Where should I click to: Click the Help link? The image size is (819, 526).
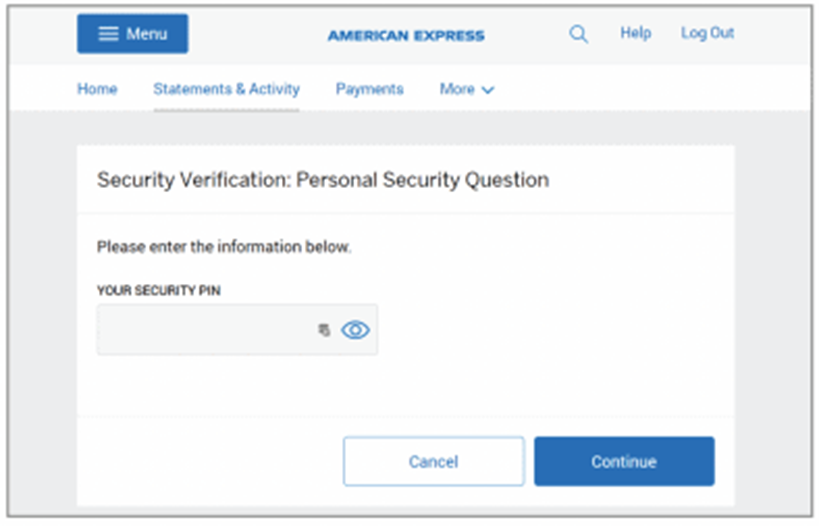pyautogui.click(x=636, y=33)
